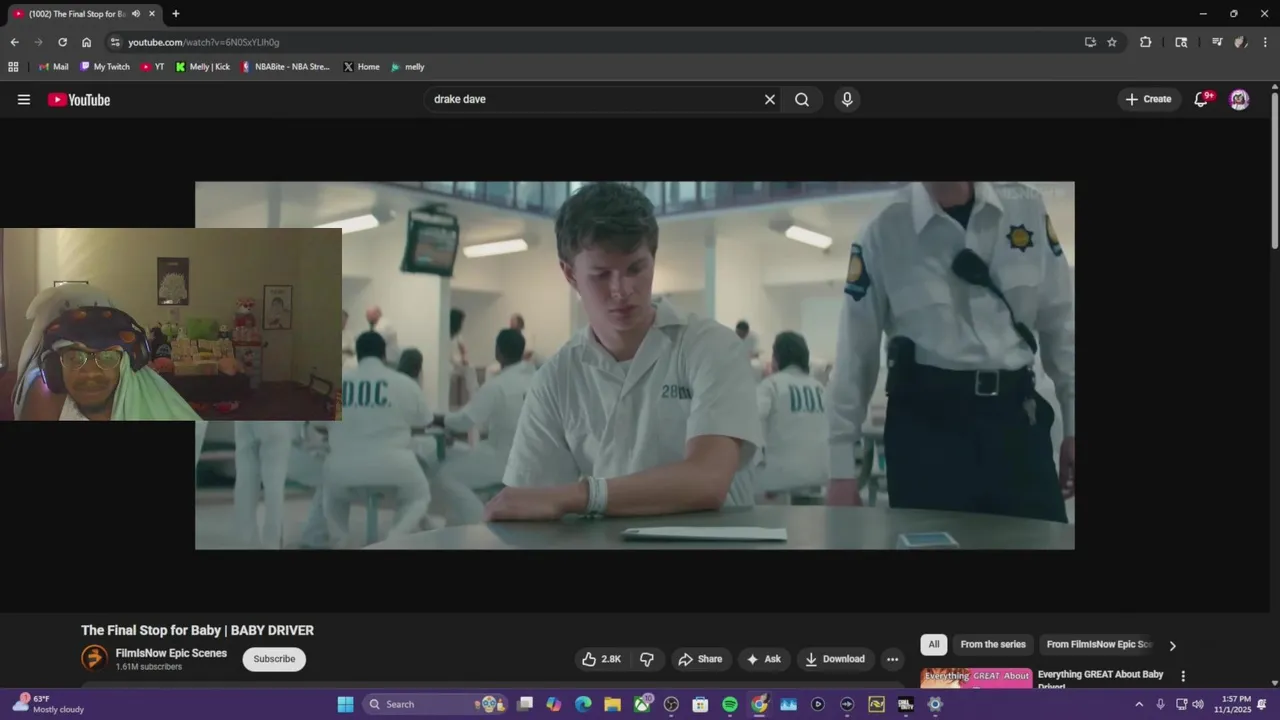This screenshot has height=720, width=1280.
Task: Show hidden system tray icons
Action: 1138,704
